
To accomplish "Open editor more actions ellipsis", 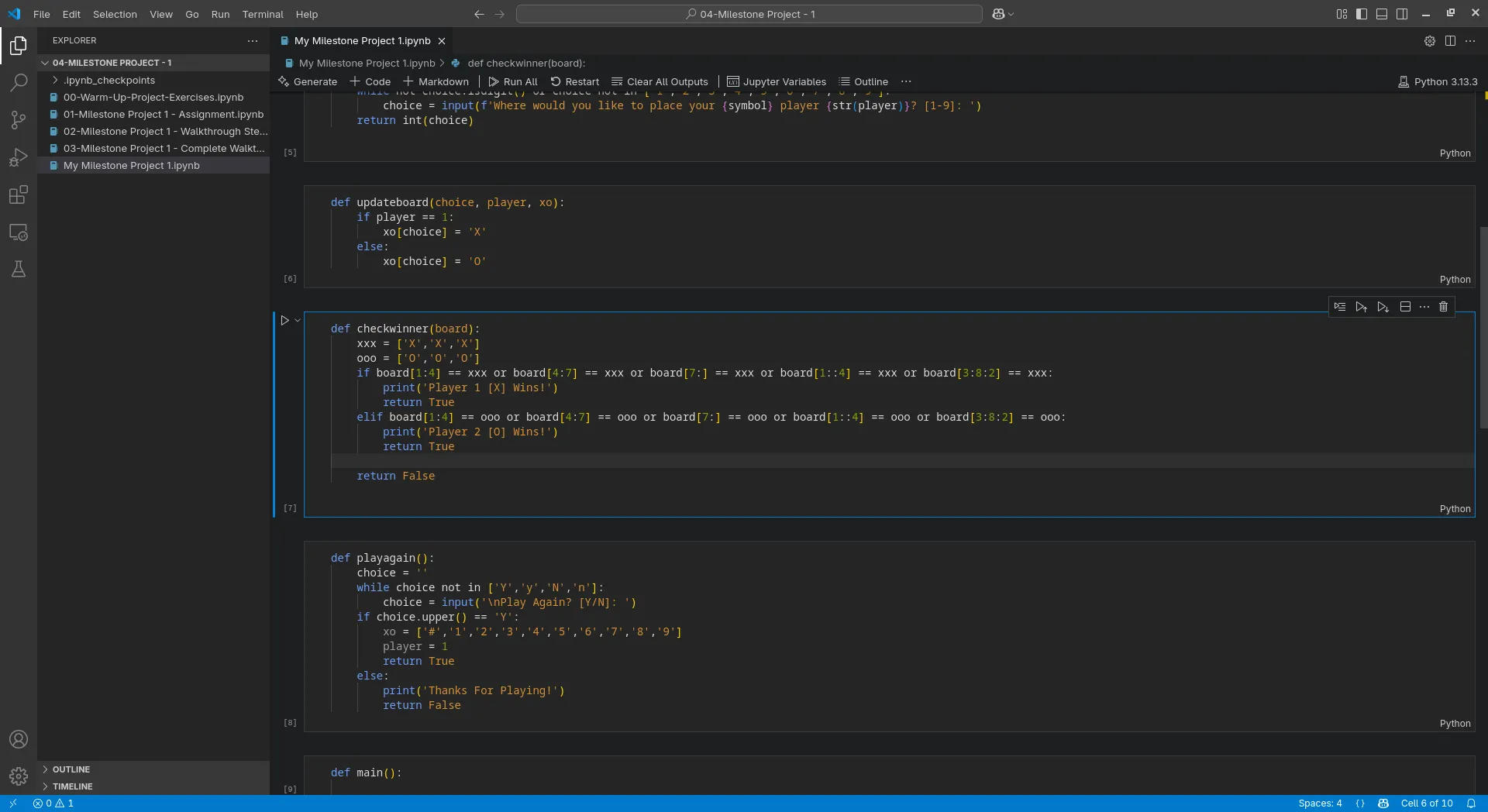I will click(x=1470, y=41).
